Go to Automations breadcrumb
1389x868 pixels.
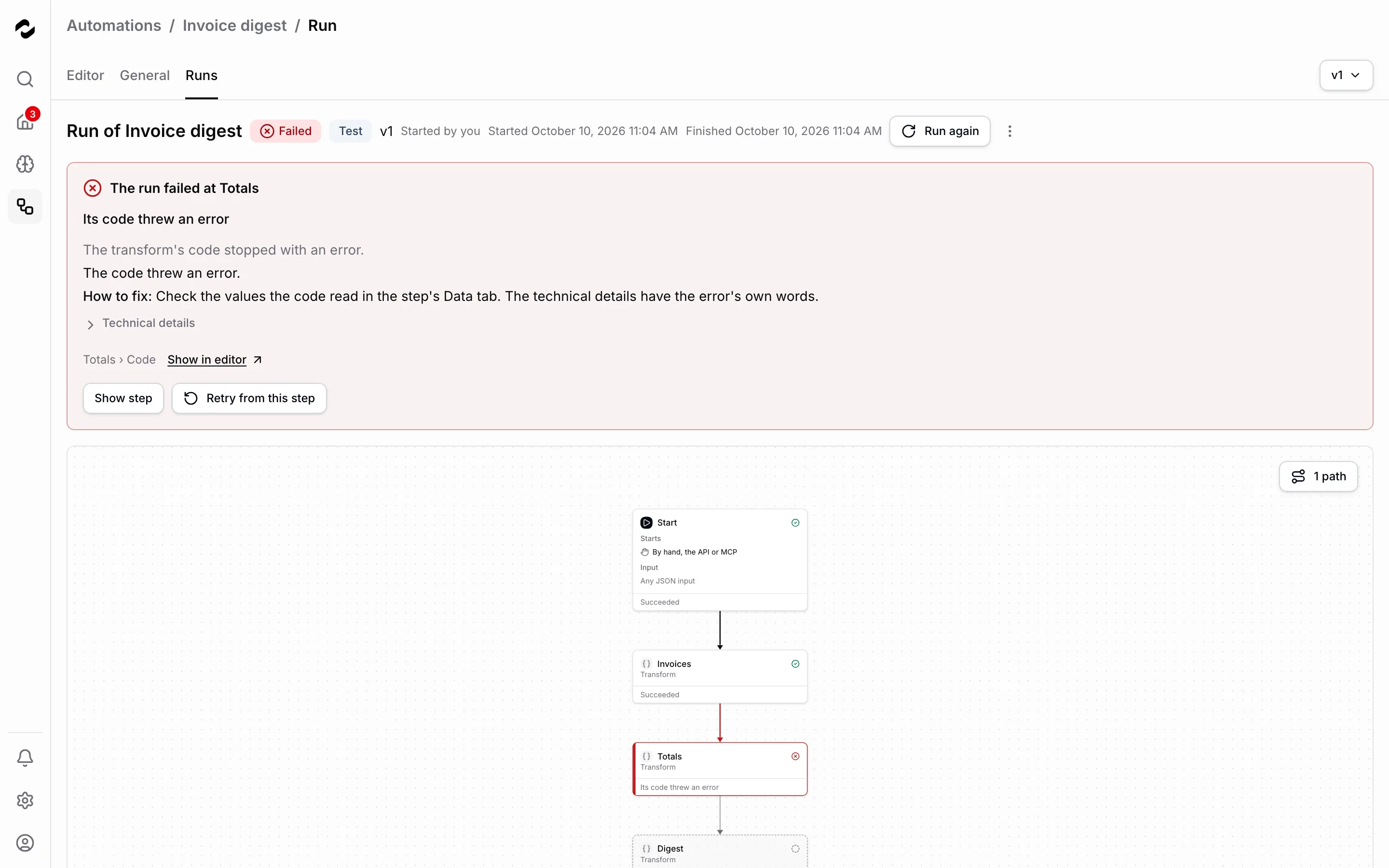click(x=114, y=25)
